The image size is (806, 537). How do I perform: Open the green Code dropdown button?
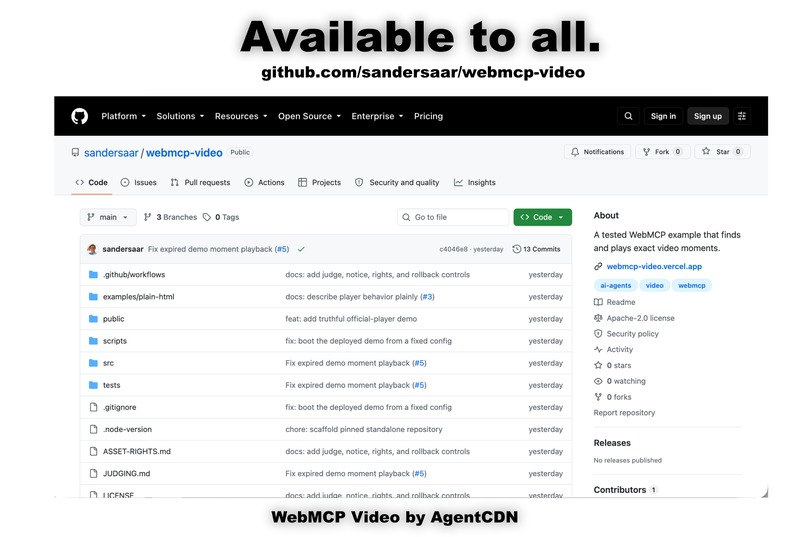pyautogui.click(x=542, y=217)
